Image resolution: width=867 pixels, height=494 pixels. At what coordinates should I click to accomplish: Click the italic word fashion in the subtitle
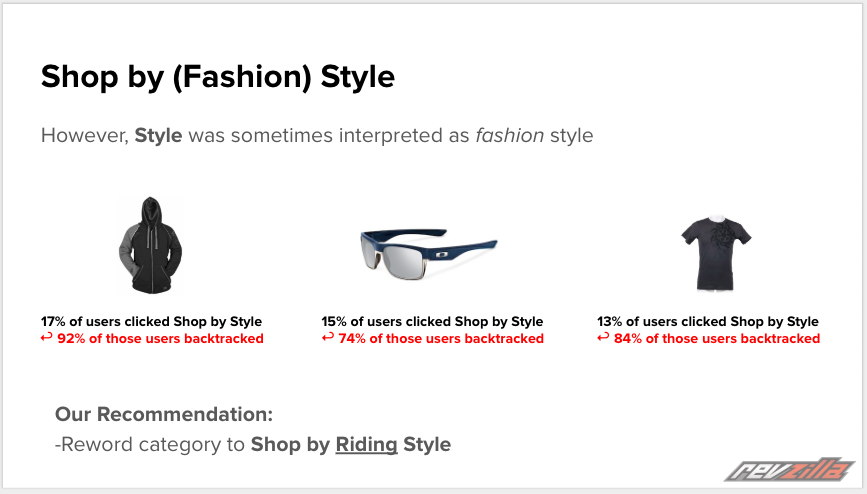tap(509, 135)
